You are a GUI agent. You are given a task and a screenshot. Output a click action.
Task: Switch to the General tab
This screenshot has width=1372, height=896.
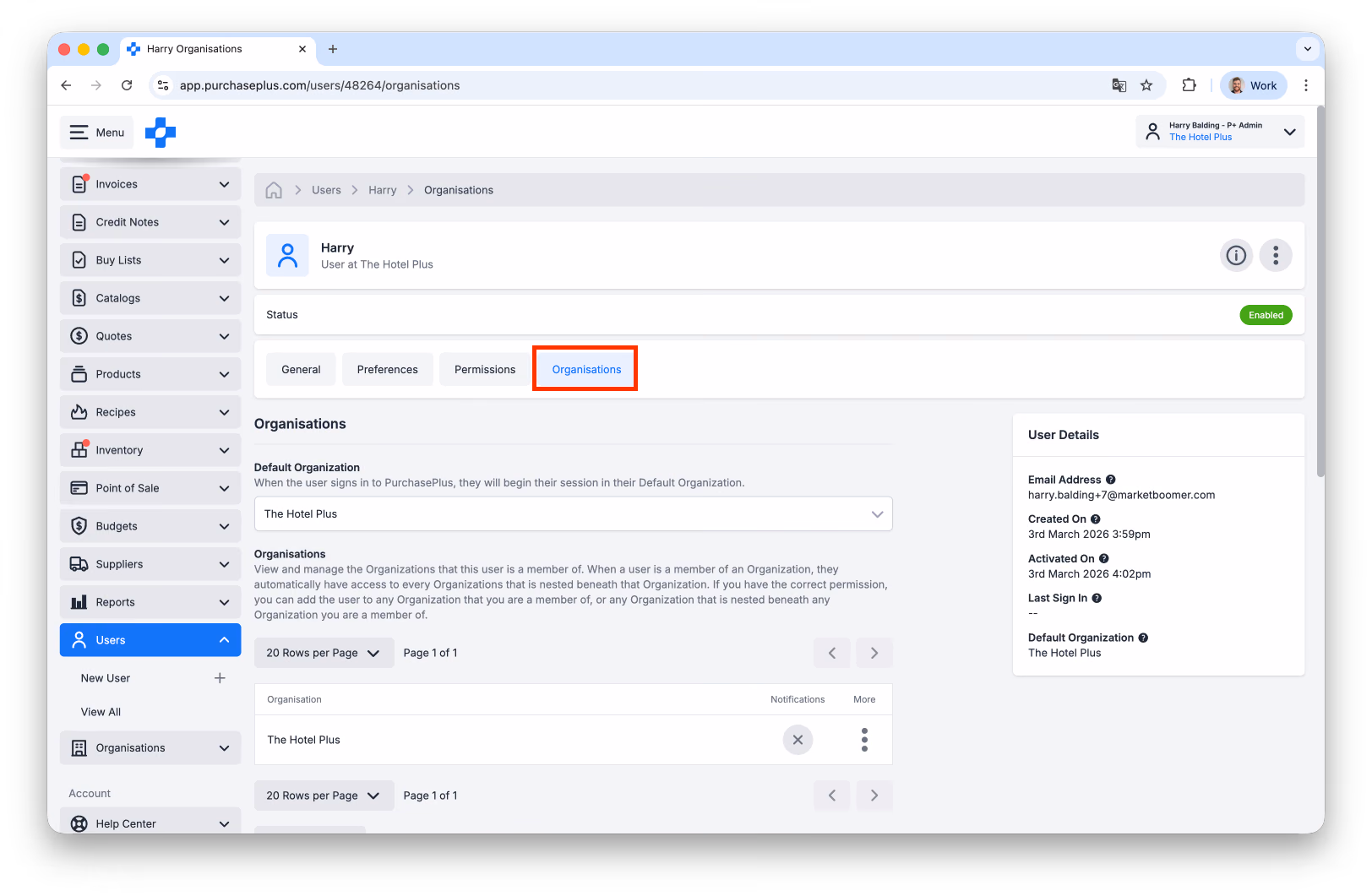coord(301,369)
